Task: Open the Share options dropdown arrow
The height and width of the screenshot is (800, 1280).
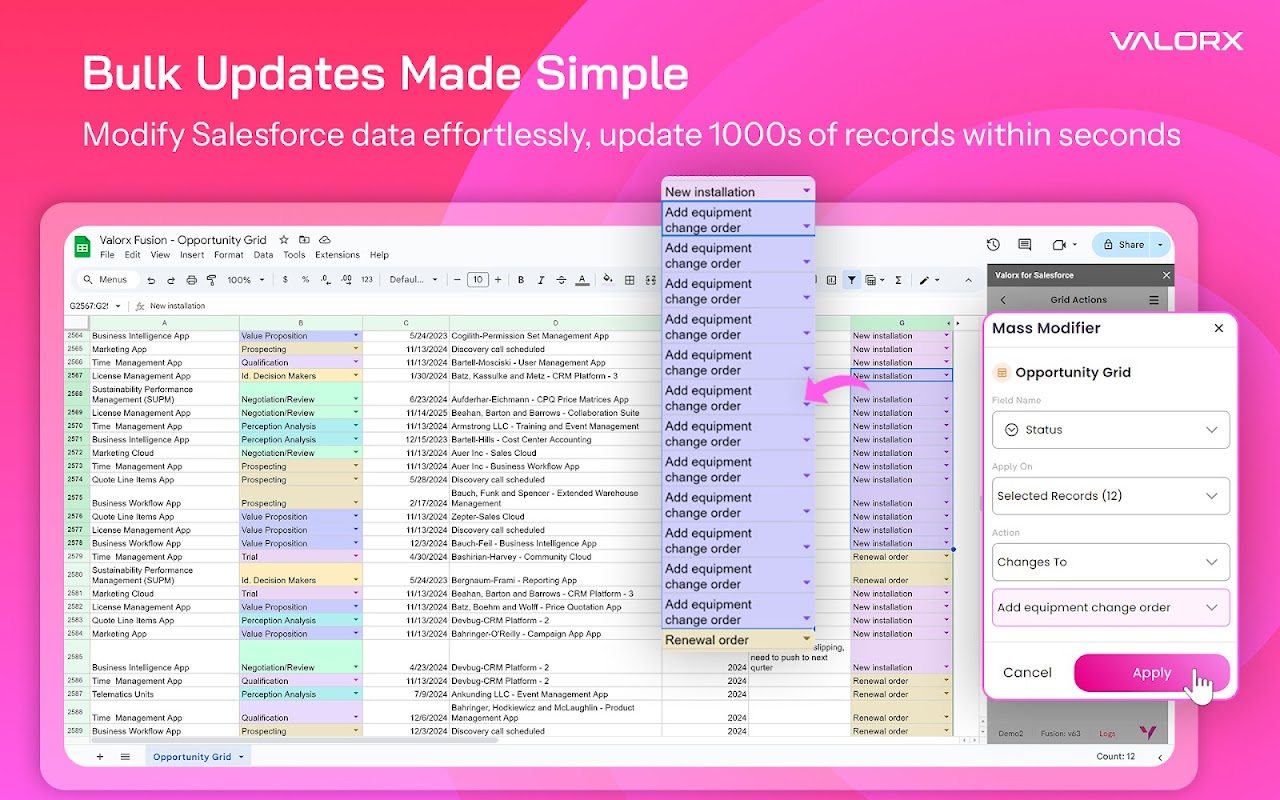Action: point(1160,244)
